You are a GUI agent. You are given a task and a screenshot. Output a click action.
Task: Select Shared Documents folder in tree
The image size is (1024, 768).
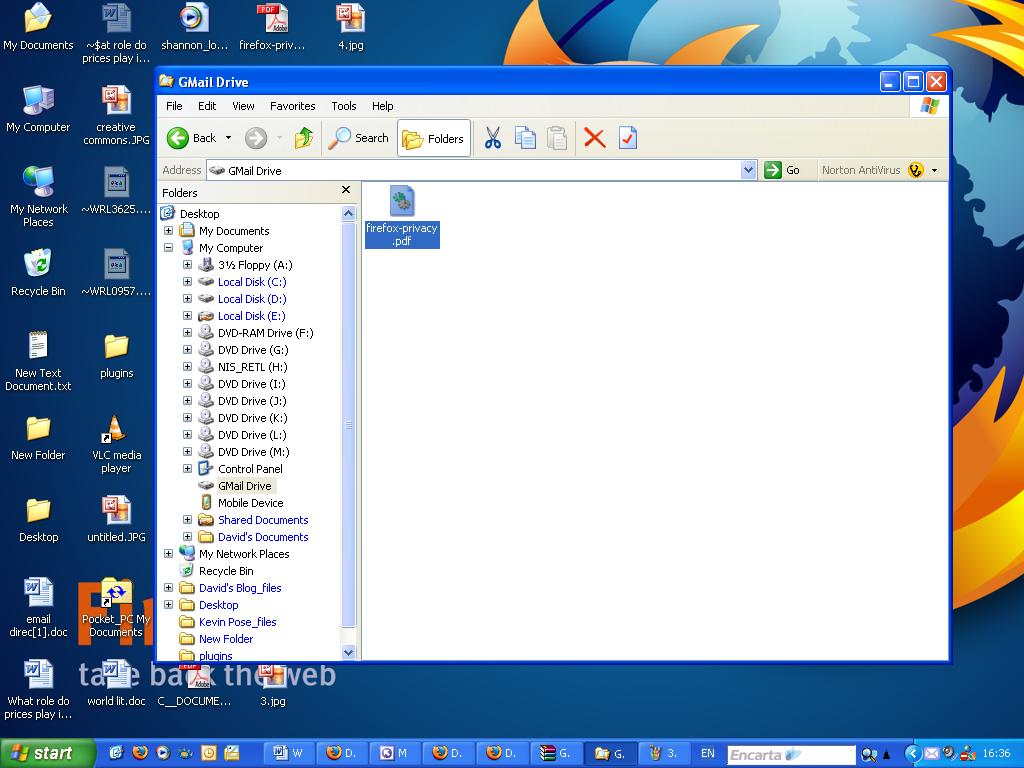pyautogui.click(x=263, y=520)
